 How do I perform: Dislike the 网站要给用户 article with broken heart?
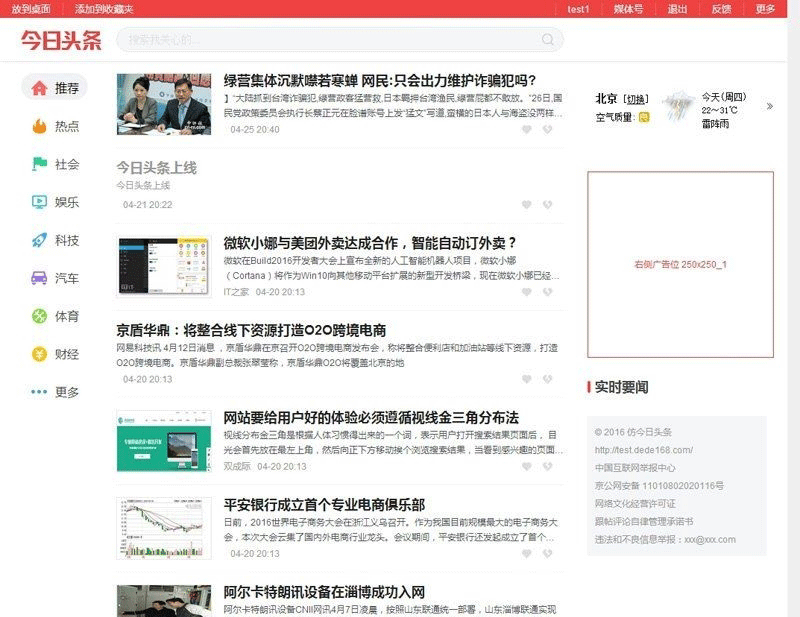pyautogui.click(x=547, y=466)
